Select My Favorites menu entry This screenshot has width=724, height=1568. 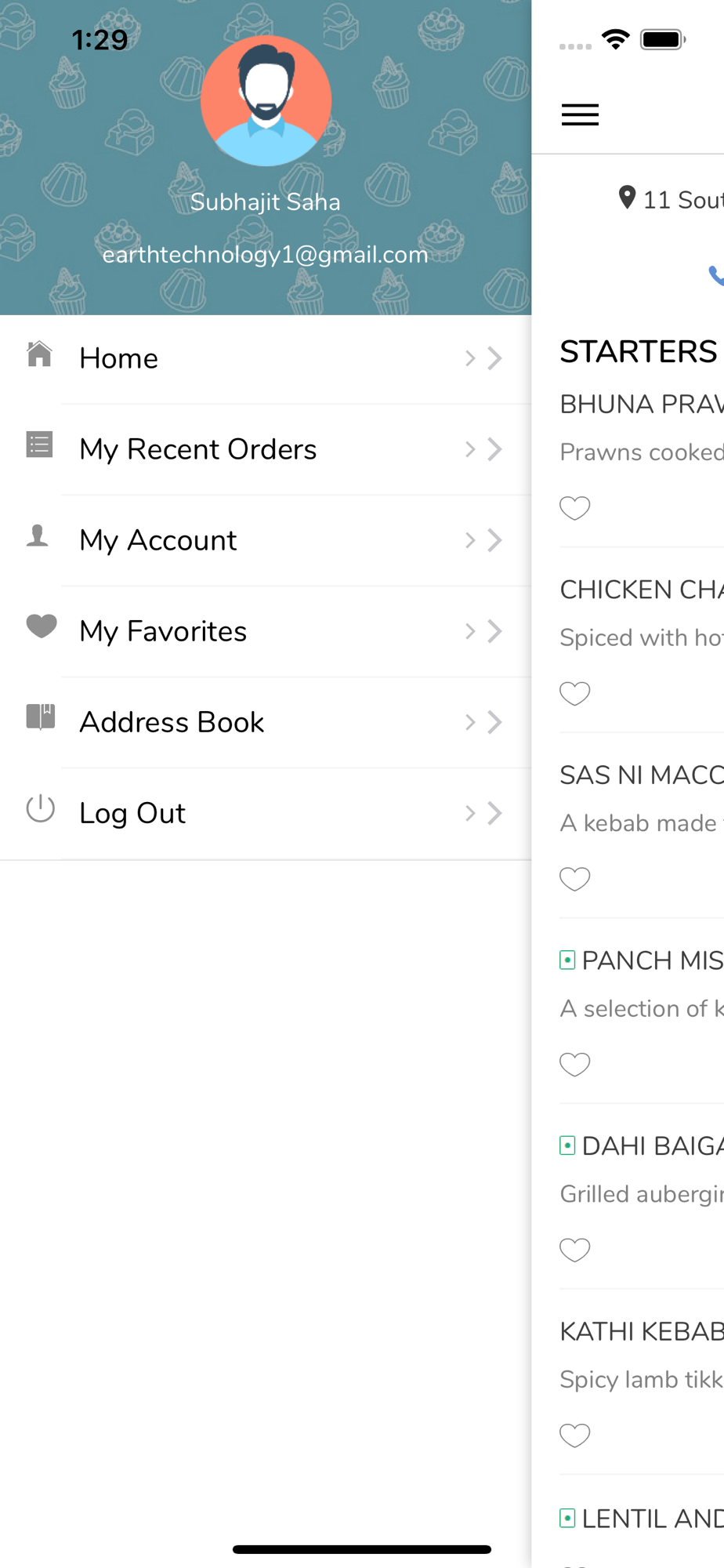tap(266, 631)
